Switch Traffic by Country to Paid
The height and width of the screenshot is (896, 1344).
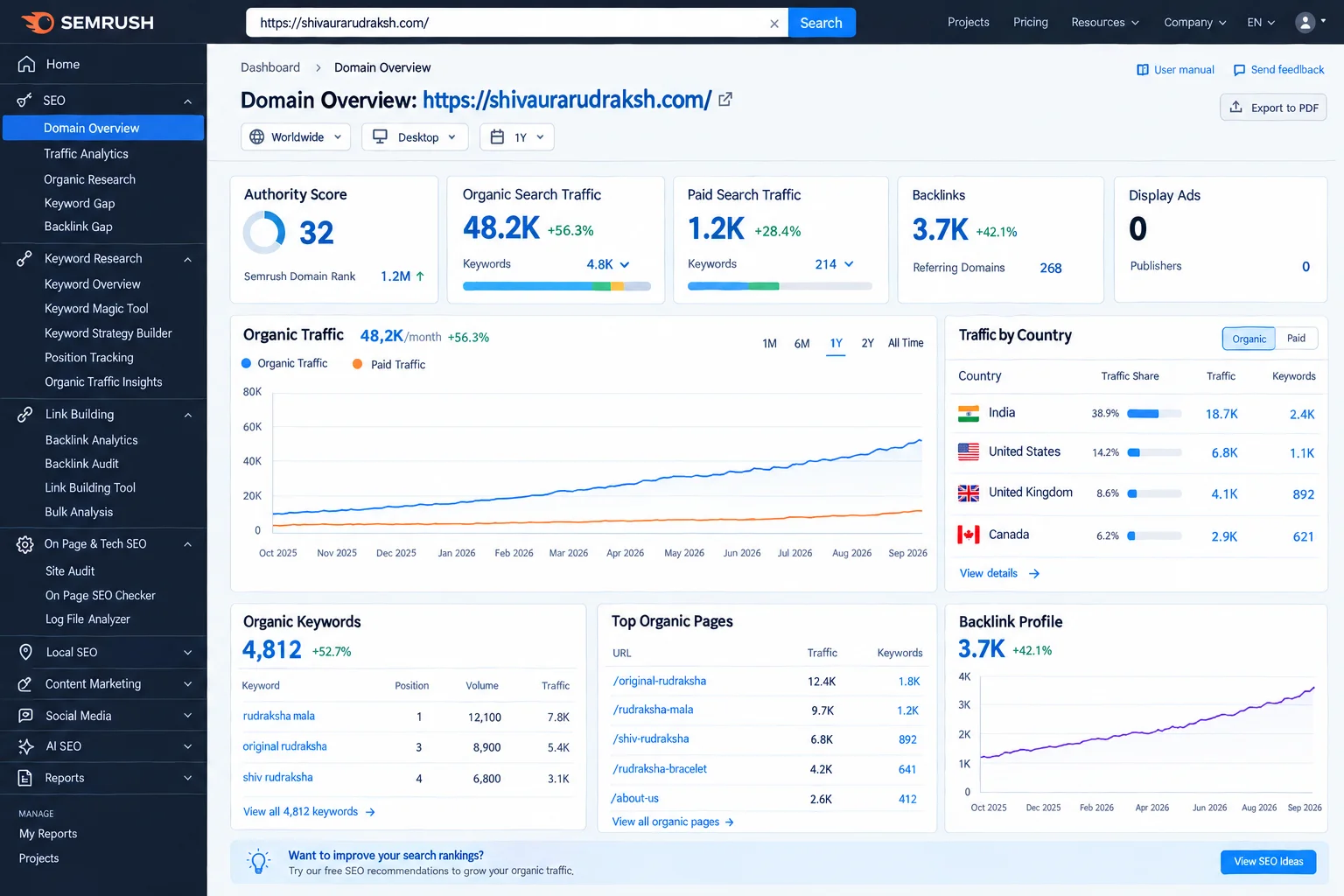[x=1296, y=339]
